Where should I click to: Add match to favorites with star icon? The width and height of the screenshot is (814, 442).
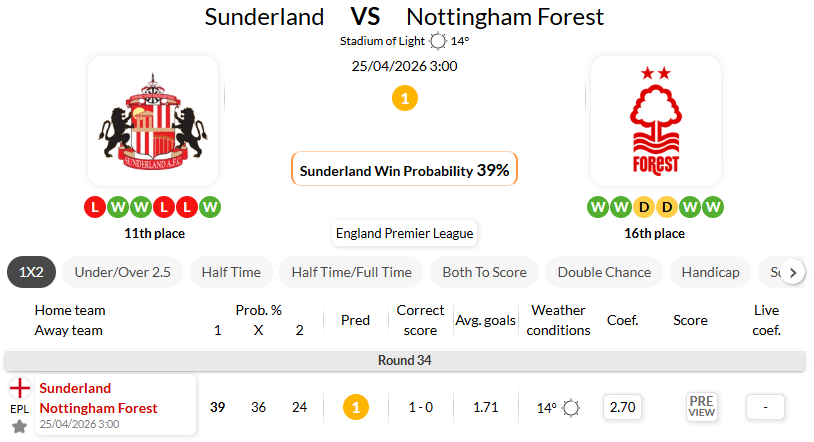19,426
